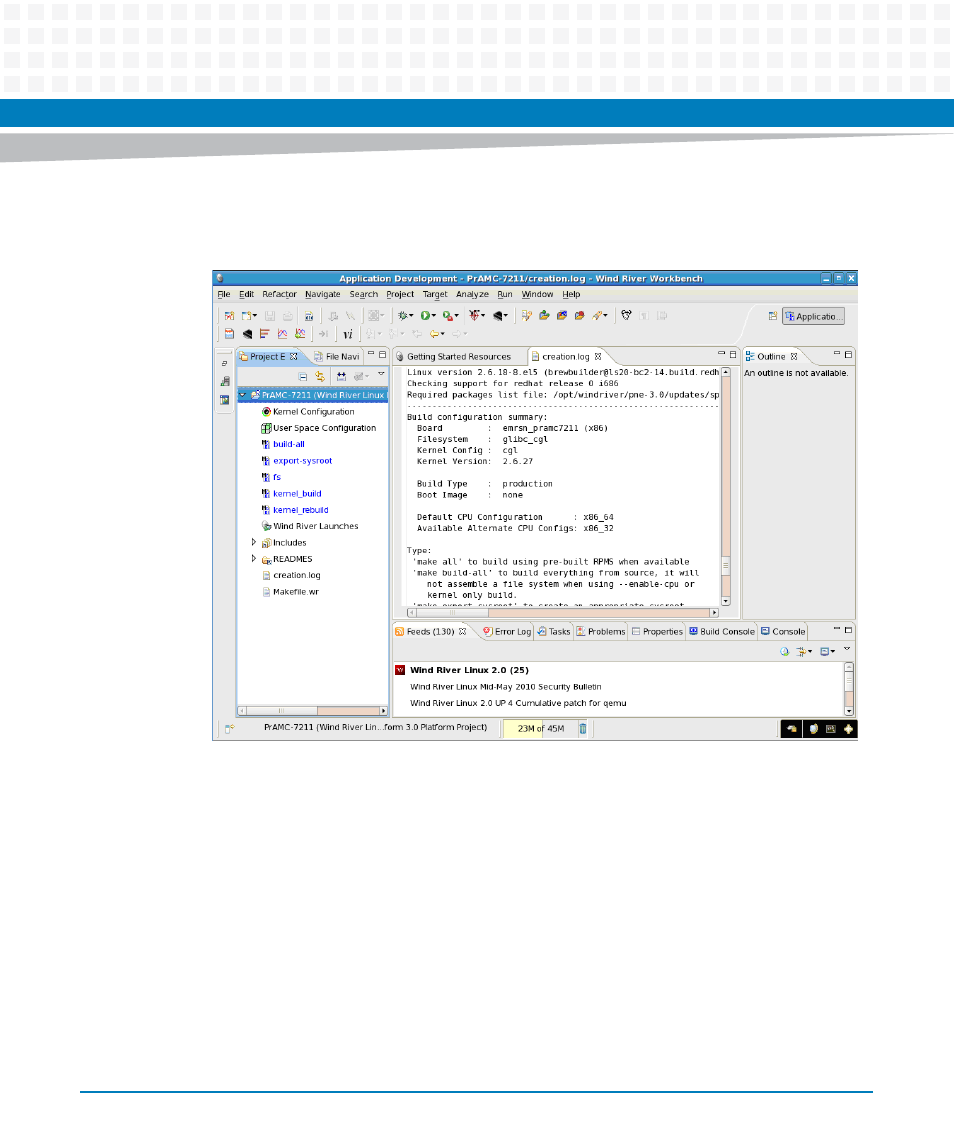Viewport: 954px width, 1145px height.
Task: Click the Feeds refresh globe icon
Action: (785, 651)
